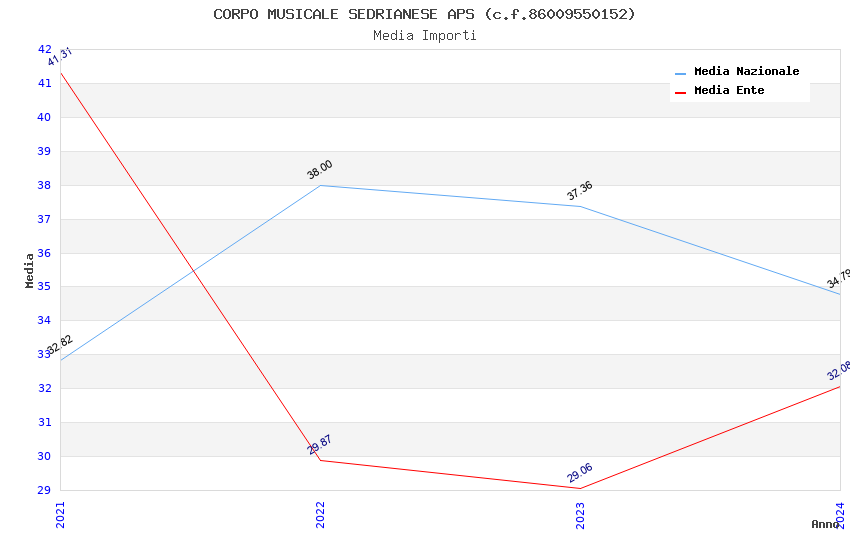Click the 29.06 data point label
The width and height of the screenshot is (850, 550).
pyautogui.click(x=580, y=473)
